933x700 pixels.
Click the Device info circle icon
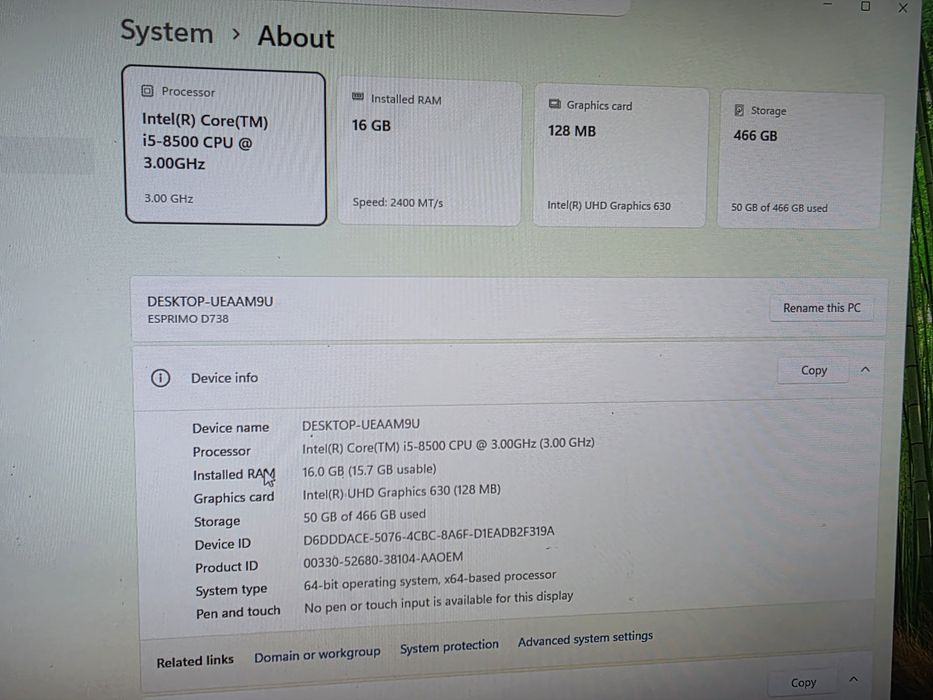click(160, 378)
